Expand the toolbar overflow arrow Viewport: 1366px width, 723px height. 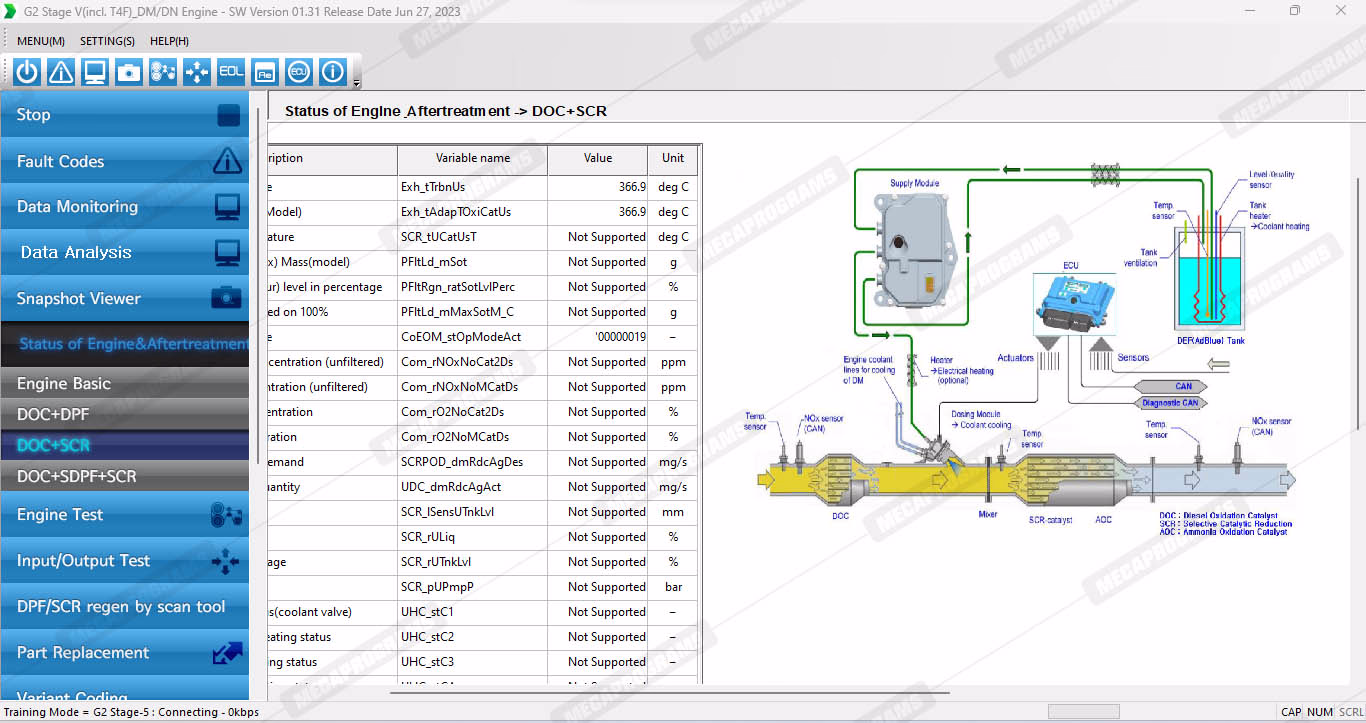point(357,84)
